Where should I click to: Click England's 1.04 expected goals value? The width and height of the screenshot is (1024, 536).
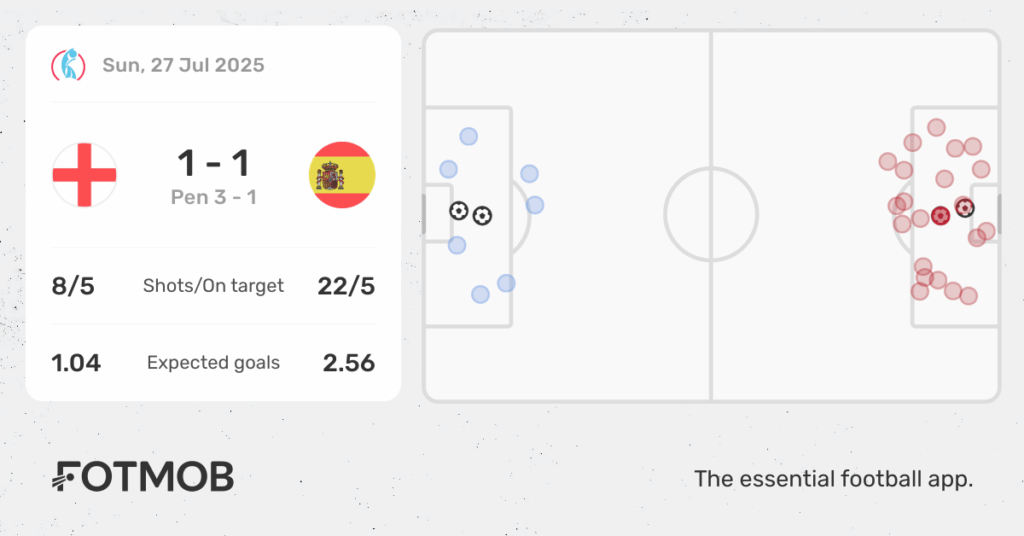76,363
